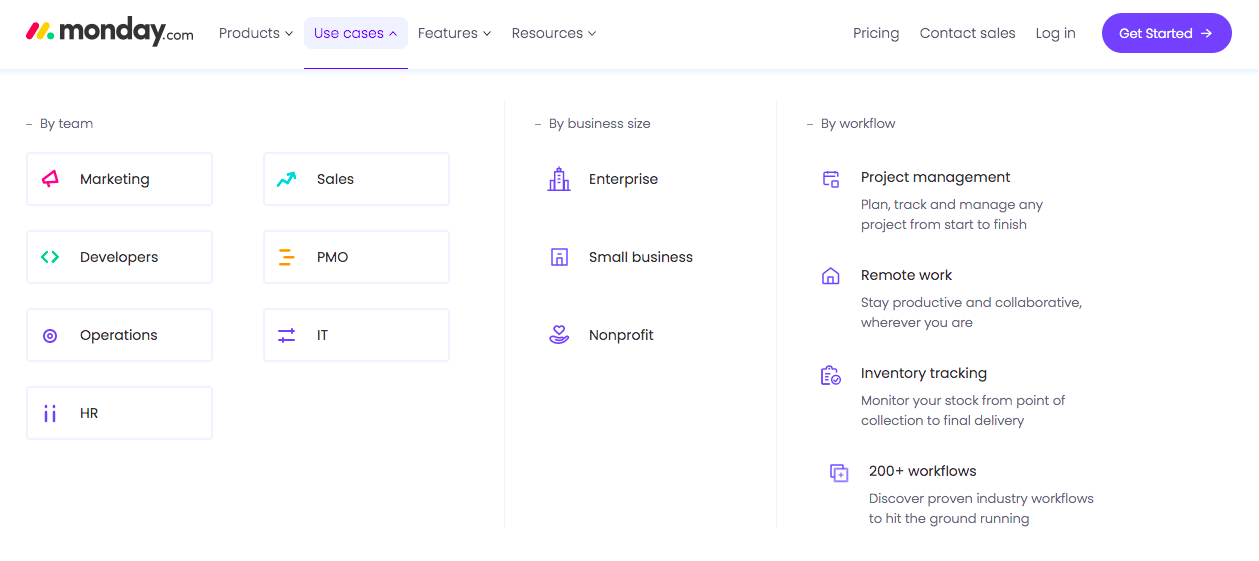Screen dimensions: 1259x561
Task: Collapse the Use cases dropdown
Action: click(x=355, y=33)
